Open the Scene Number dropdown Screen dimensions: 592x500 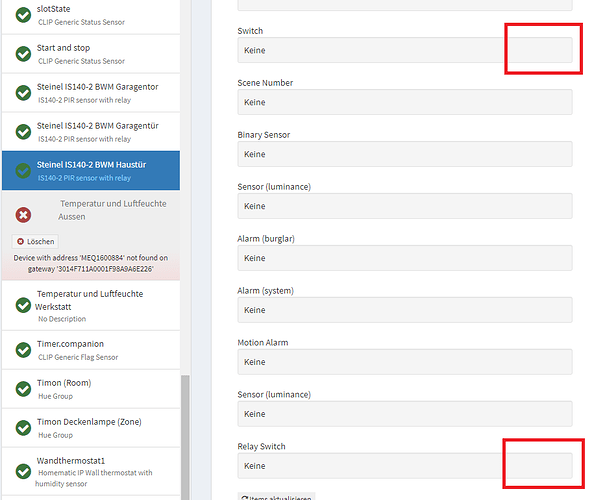[405, 102]
